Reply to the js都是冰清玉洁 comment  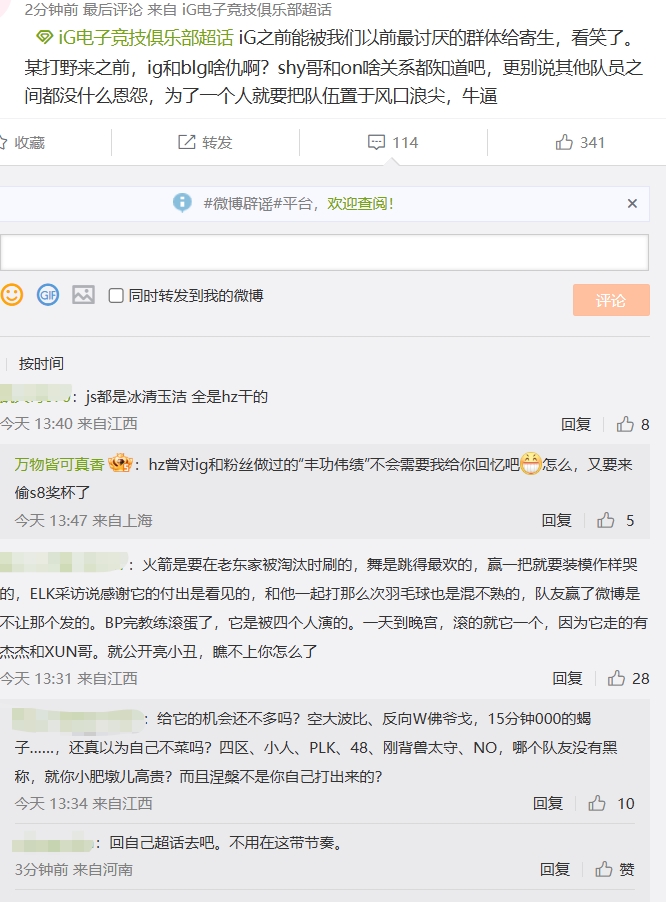[x=576, y=425]
